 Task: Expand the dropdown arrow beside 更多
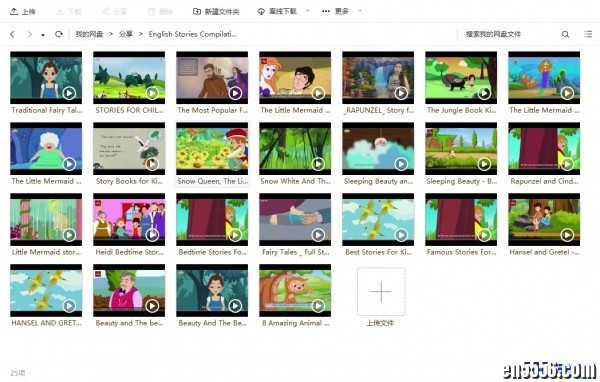point(359,11)
